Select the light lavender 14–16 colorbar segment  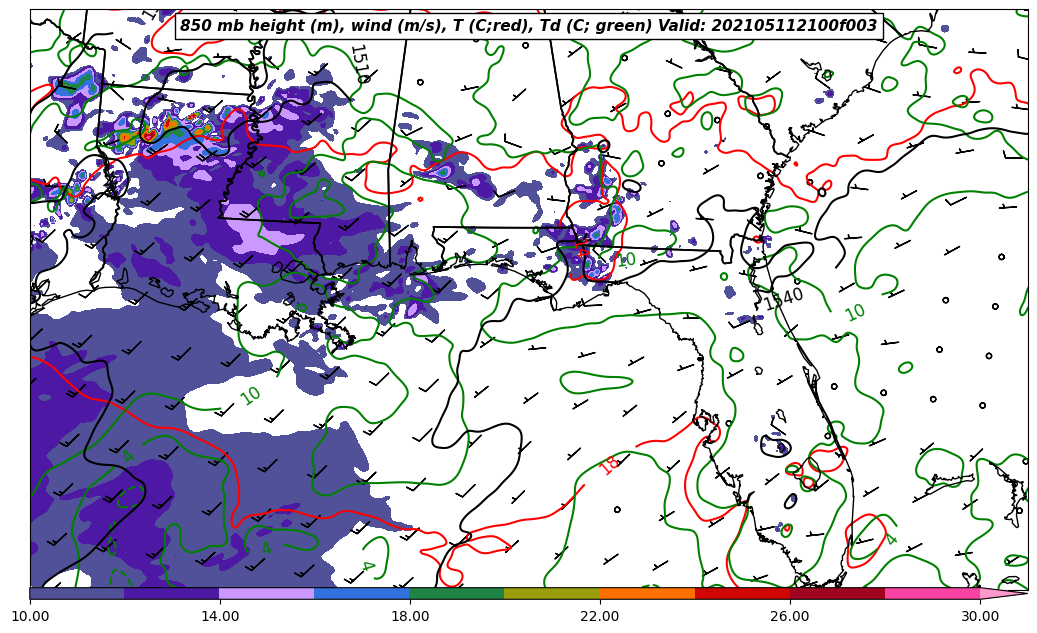(267, 593)
